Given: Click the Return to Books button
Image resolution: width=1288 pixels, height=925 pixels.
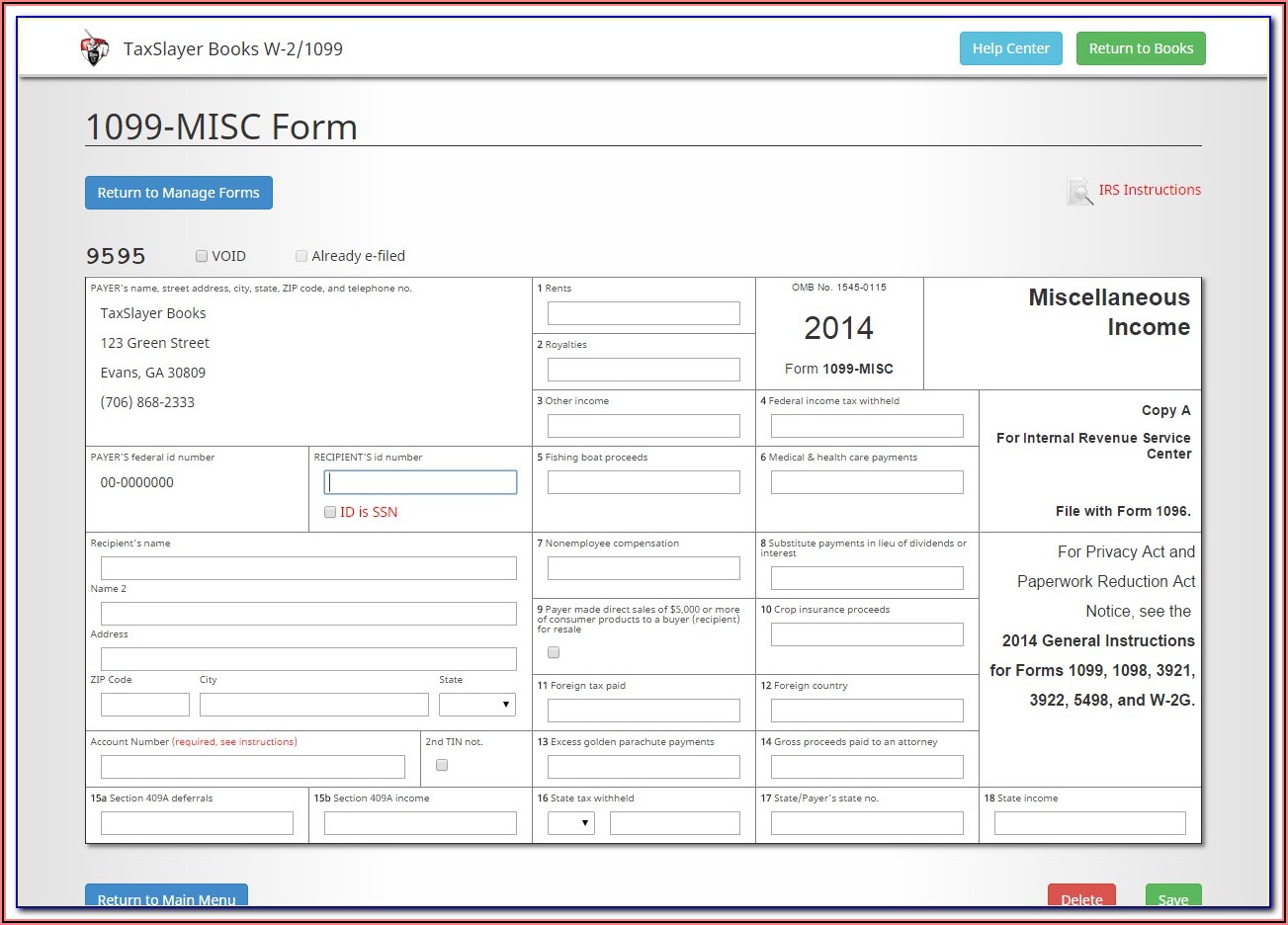Looking at the screenshot, I should point(1141,48).
